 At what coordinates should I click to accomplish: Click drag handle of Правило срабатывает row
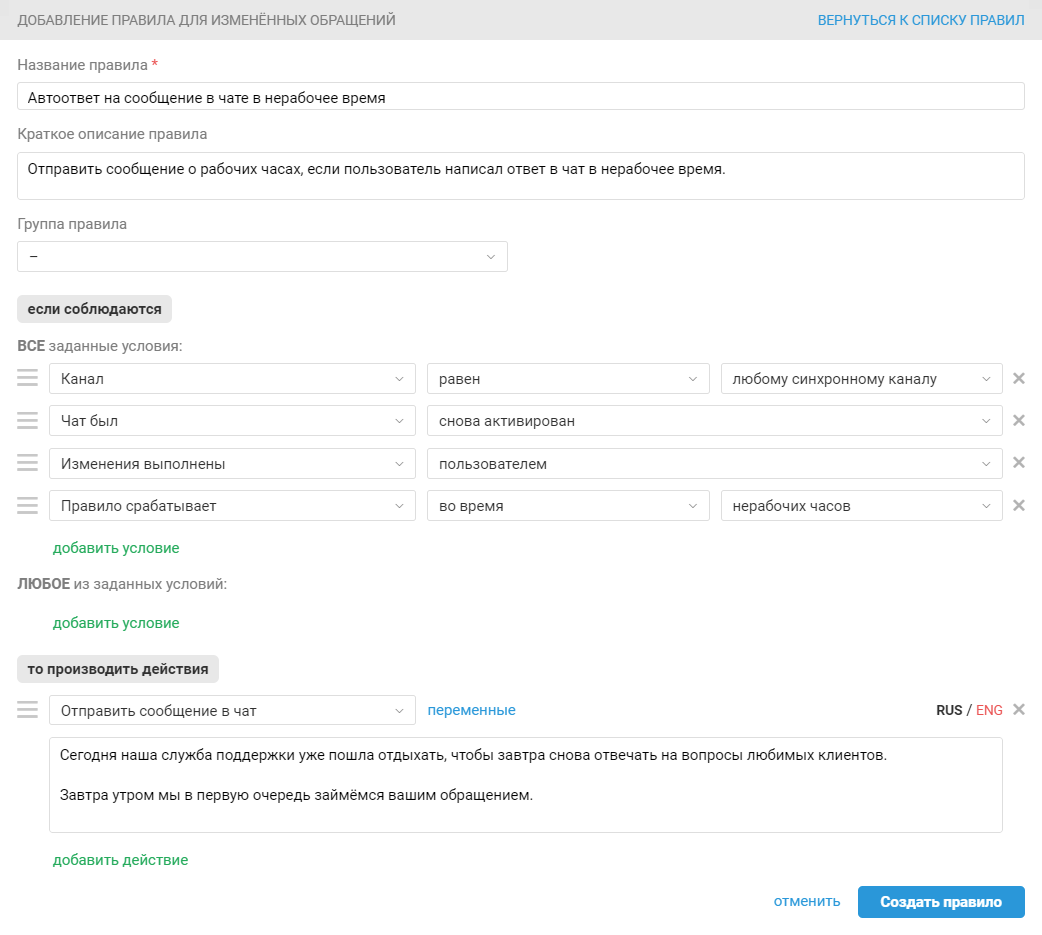tap(27, 505)
